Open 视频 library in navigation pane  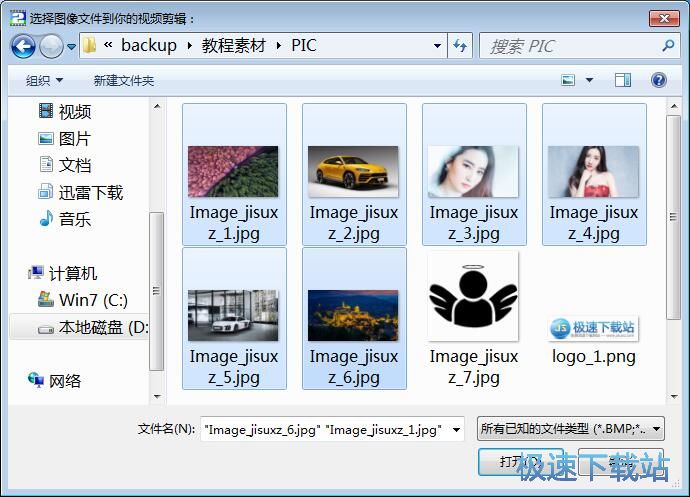pos(75,112)
